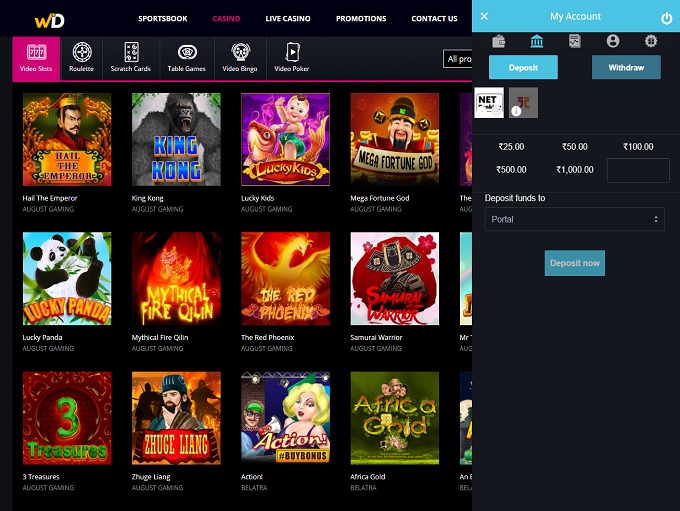Open the user profile icon
The height and width of the screenshot is (511, 680).
pos(613,41)
